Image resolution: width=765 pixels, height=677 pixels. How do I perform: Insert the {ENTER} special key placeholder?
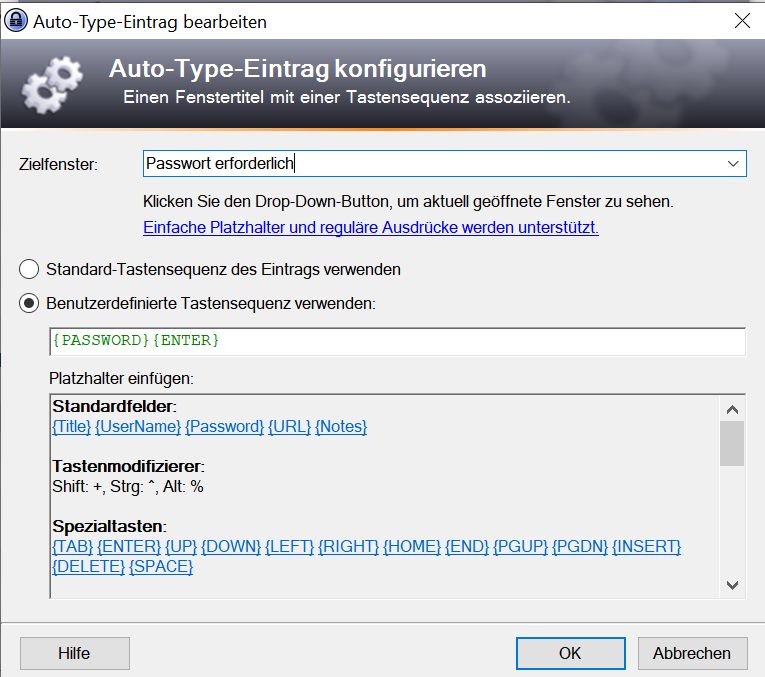[x=129, y=546]
